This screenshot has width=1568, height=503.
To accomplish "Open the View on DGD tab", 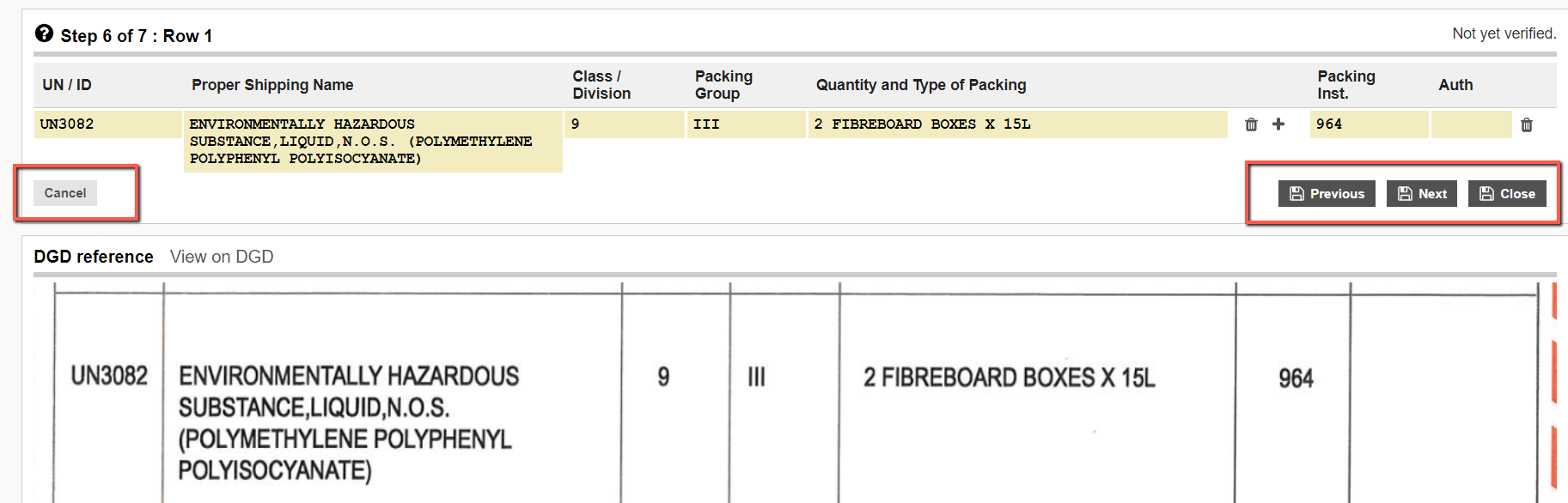I will click(x=222, y=257).
